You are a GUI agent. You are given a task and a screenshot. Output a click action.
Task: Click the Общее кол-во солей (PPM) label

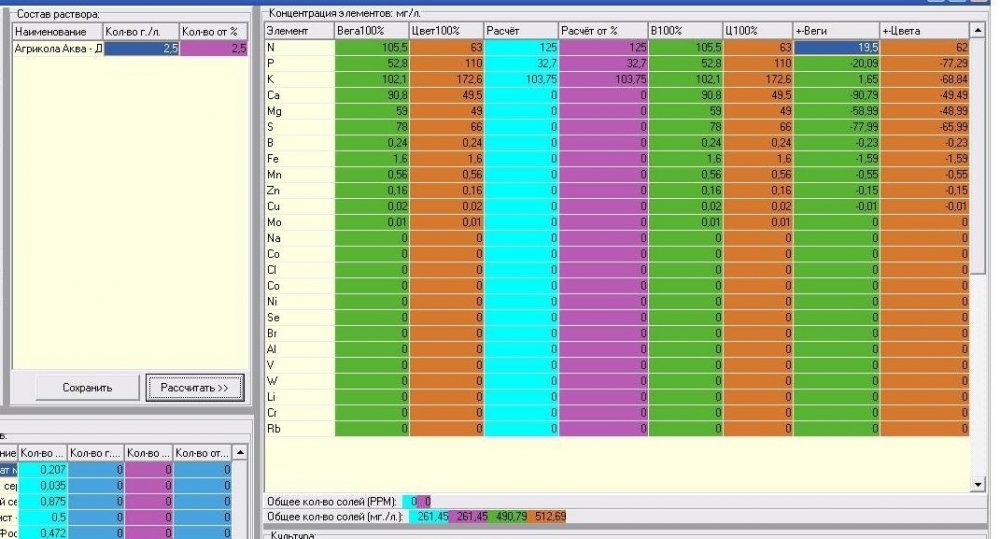pyautogui.click(x=332, y=501)
